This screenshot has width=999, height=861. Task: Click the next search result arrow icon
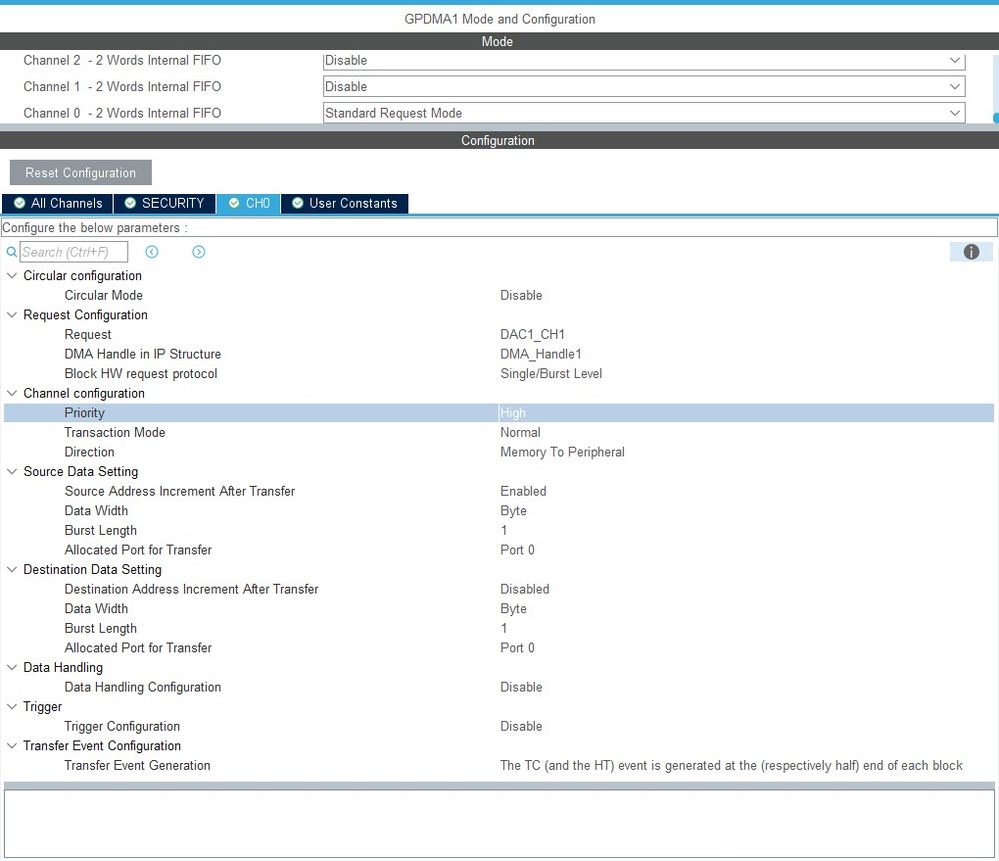click(198, 252)
